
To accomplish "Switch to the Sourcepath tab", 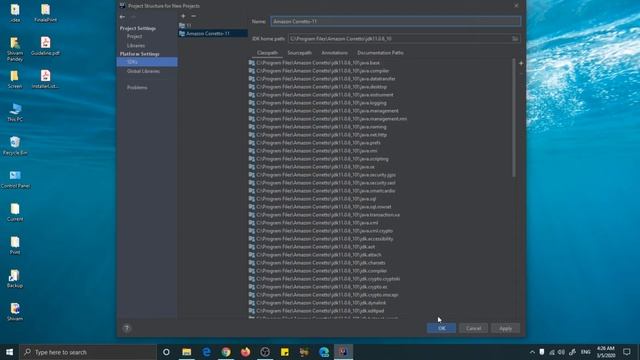I will click(300, 53).
